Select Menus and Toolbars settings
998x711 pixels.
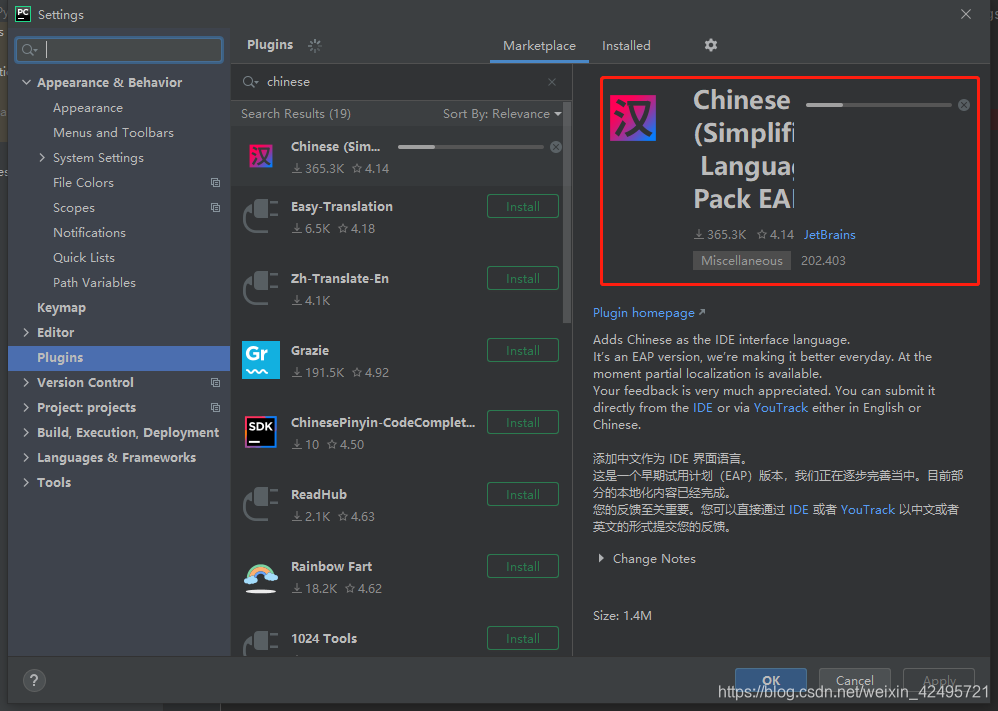(x=113, y=132)
